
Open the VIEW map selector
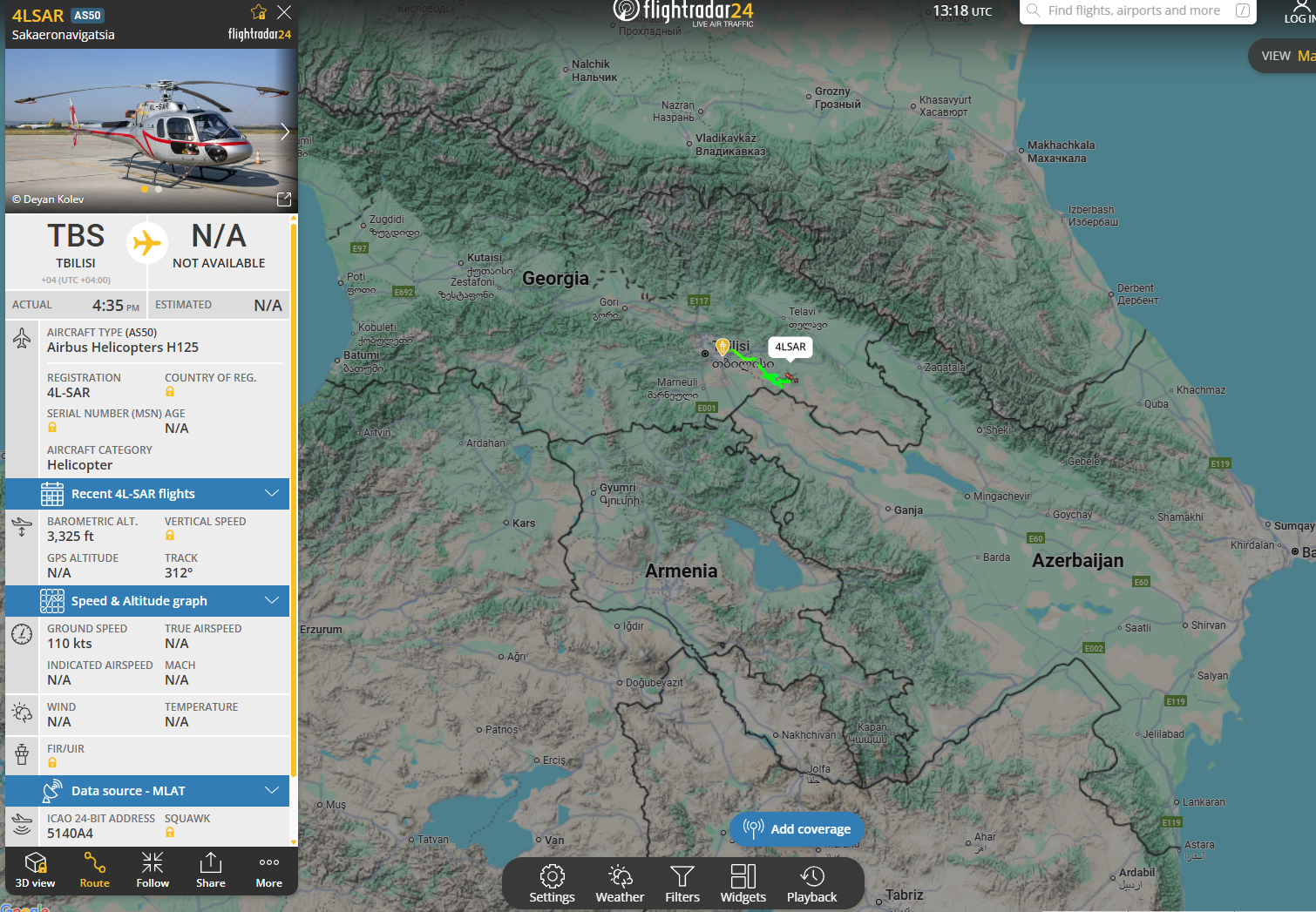[1283, 56]
